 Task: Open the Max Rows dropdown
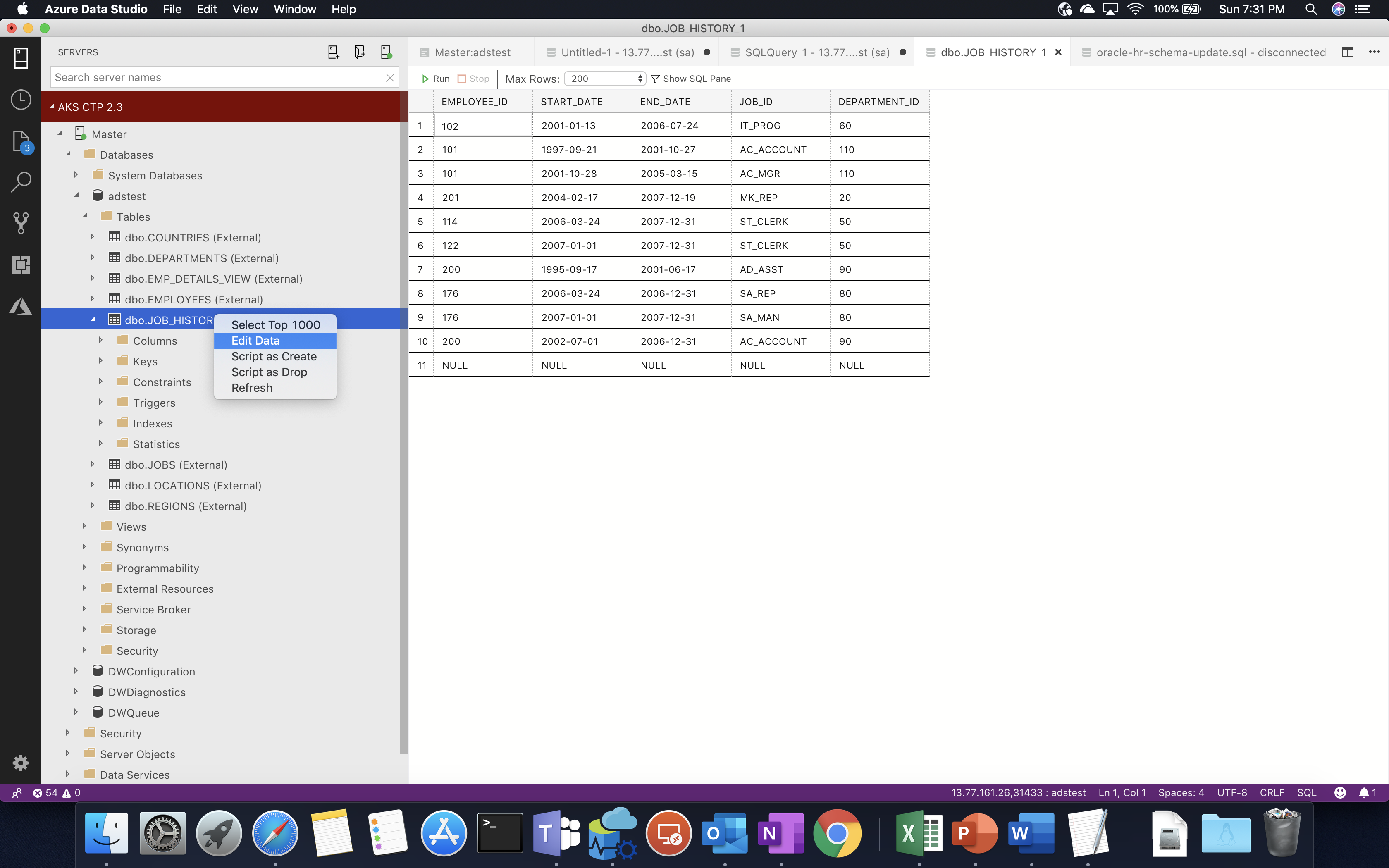604,79
